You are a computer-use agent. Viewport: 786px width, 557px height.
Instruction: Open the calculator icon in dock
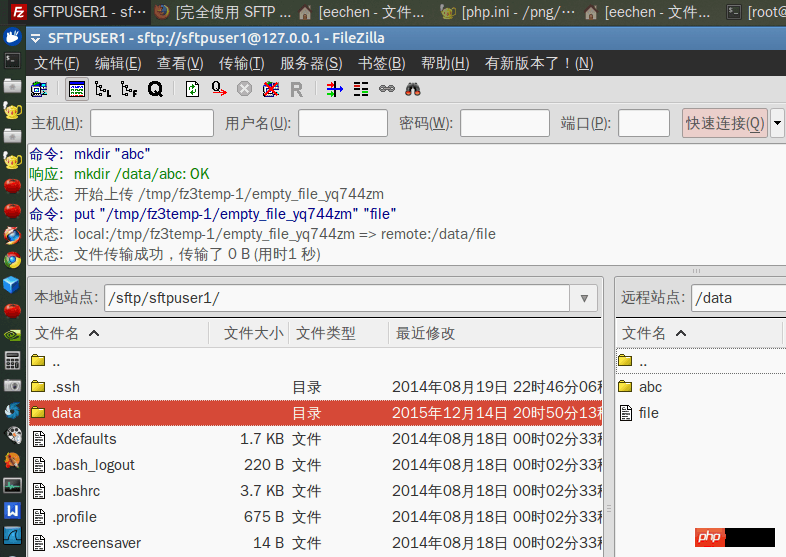coord(12,360)
